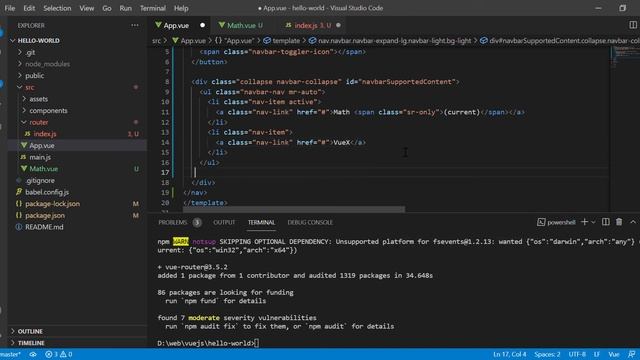Click the package.json braces icon
640x360 pixels.
(19, 215)
